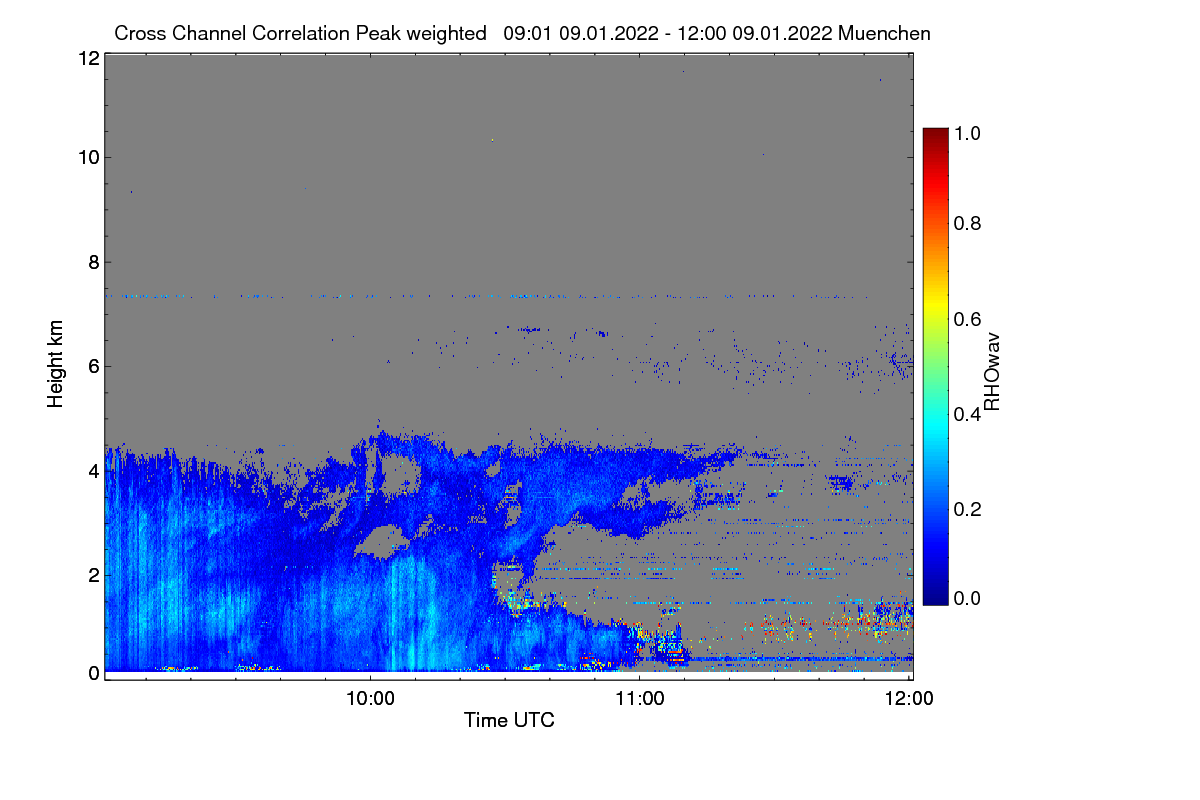Click the 'Time UTC' axis label
Image resolution: width=1200 pixels, height=800 pixels.
509,720
